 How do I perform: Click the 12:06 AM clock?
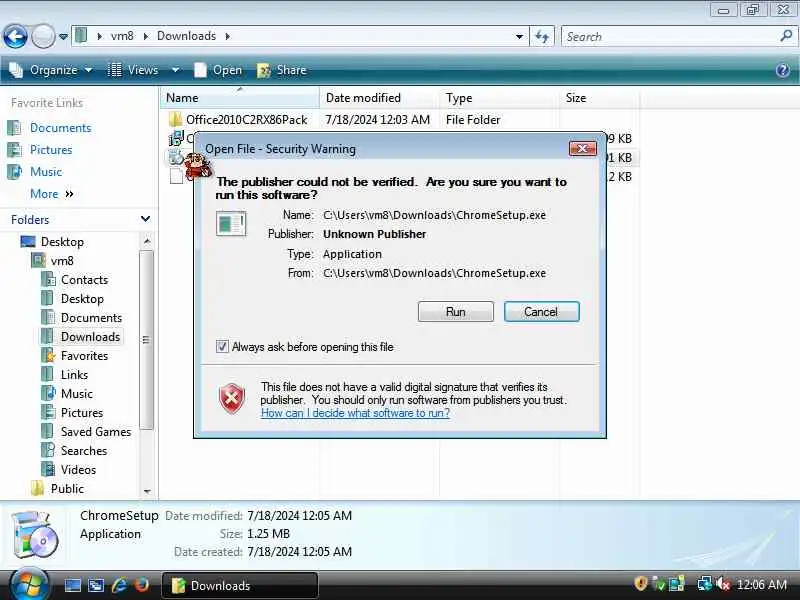point(762,584)
